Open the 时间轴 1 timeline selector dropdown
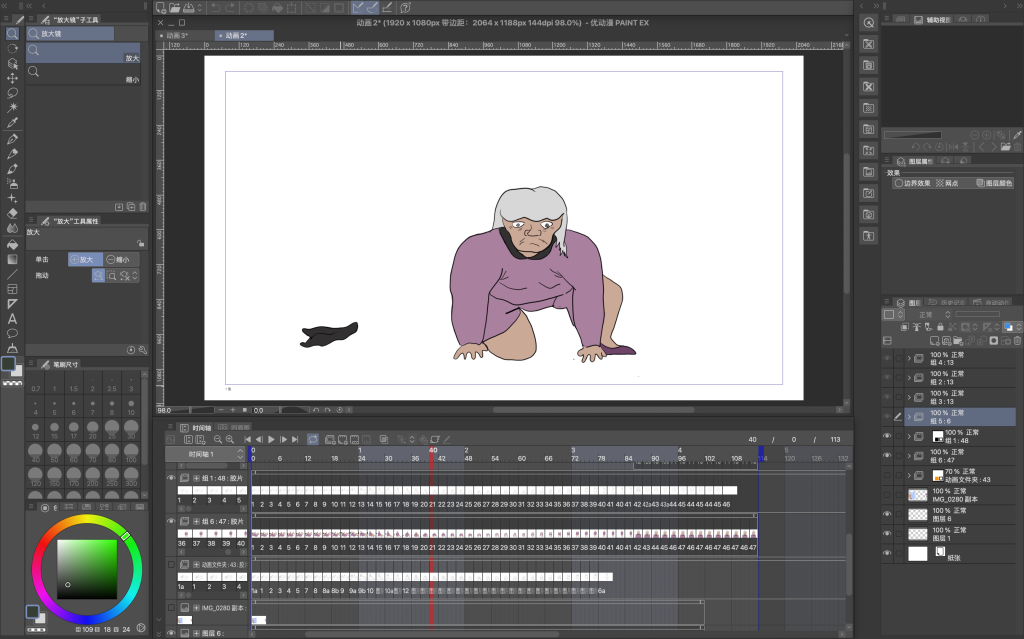1024x639 pixels. [205, 454]
